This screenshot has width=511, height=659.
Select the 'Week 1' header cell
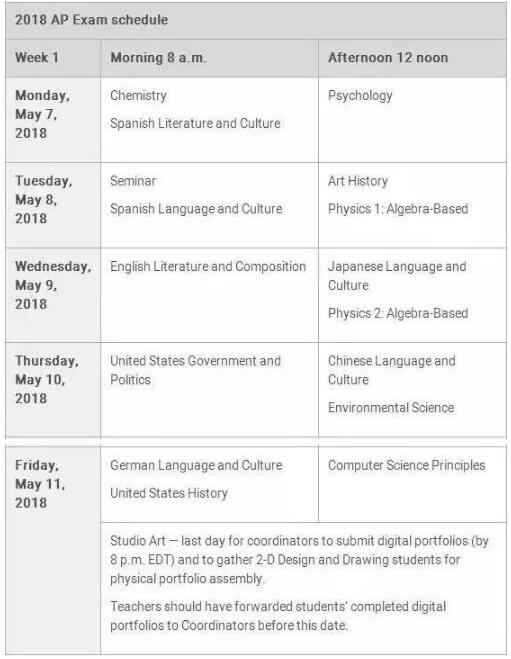[53, 58]
